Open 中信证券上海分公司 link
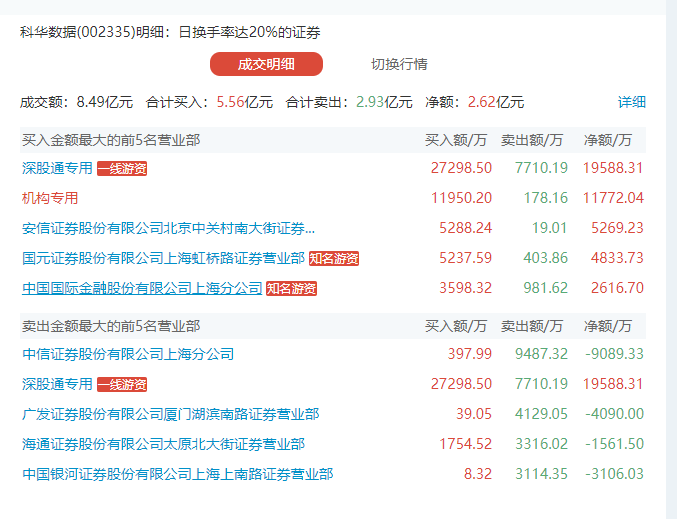The image size is (677, 519). click(128, 354)
